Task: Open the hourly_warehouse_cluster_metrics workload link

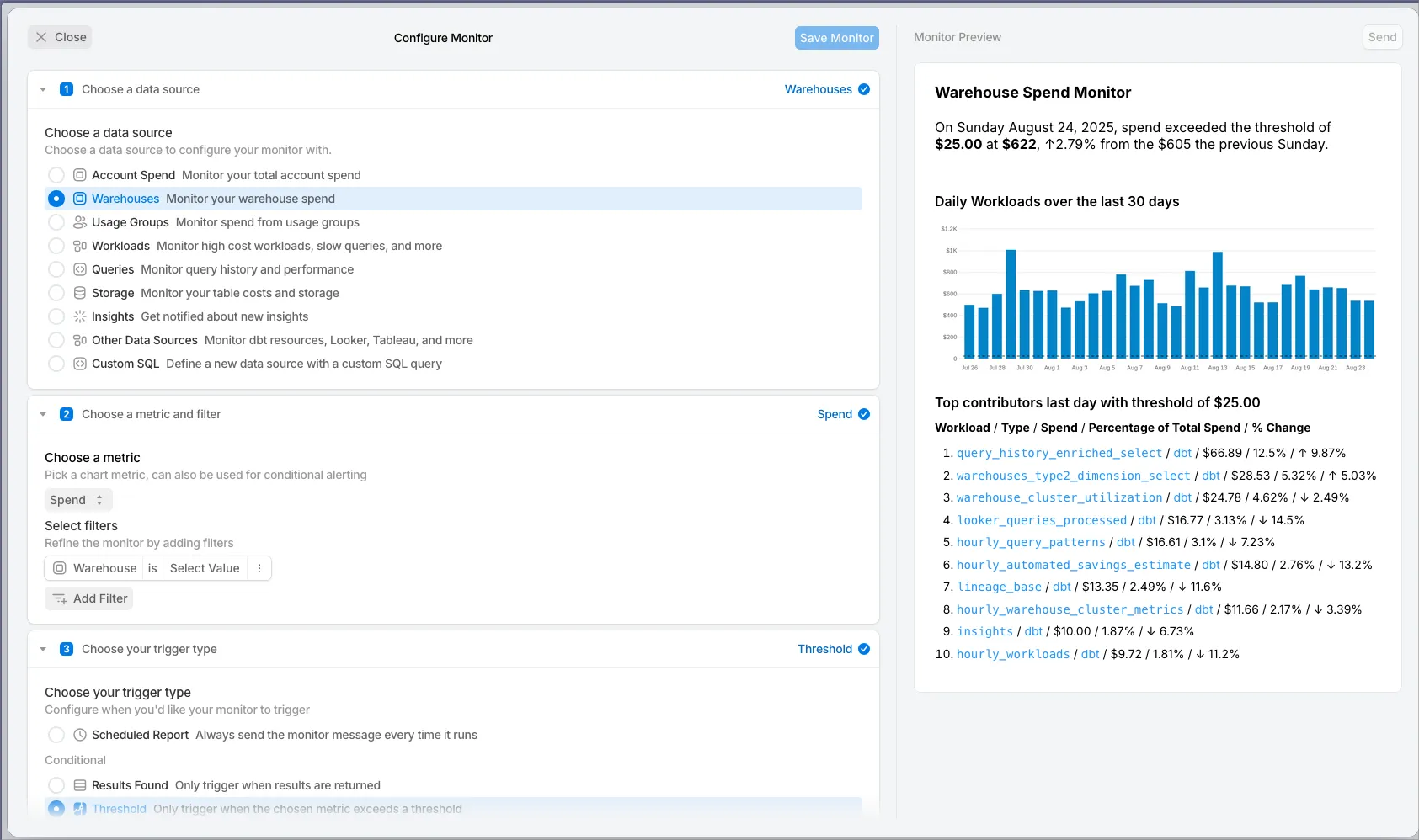Action: click(x=1070, y=609)
